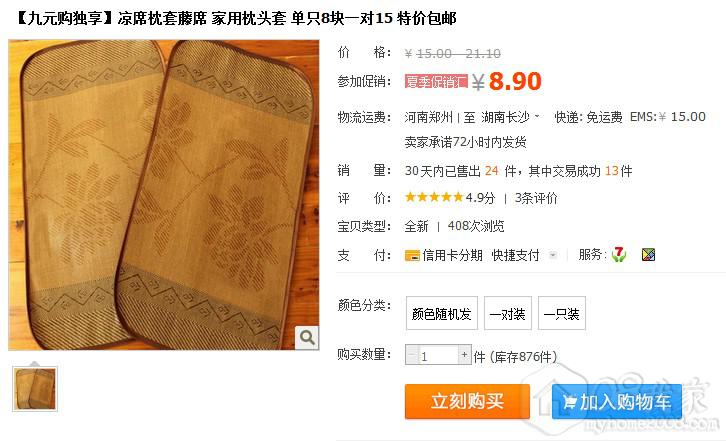726x441 pixels.
Task: Click the credit card installment icon
Action: (412, 255)
